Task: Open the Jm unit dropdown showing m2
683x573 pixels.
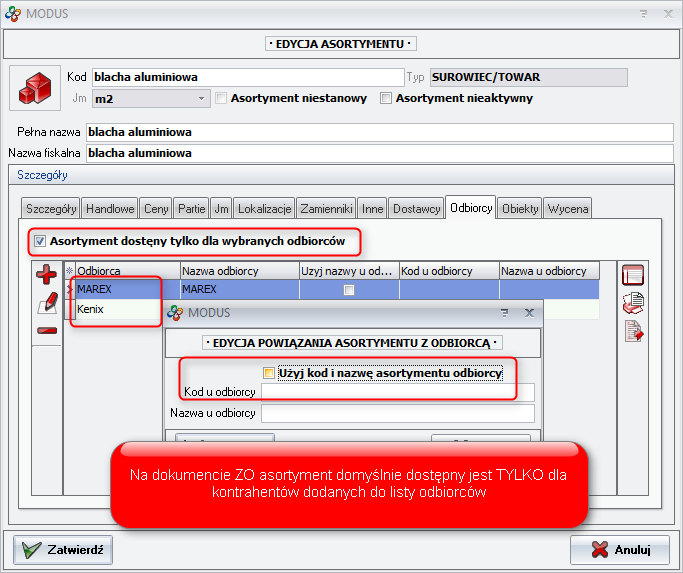Action: pos(151,99)
